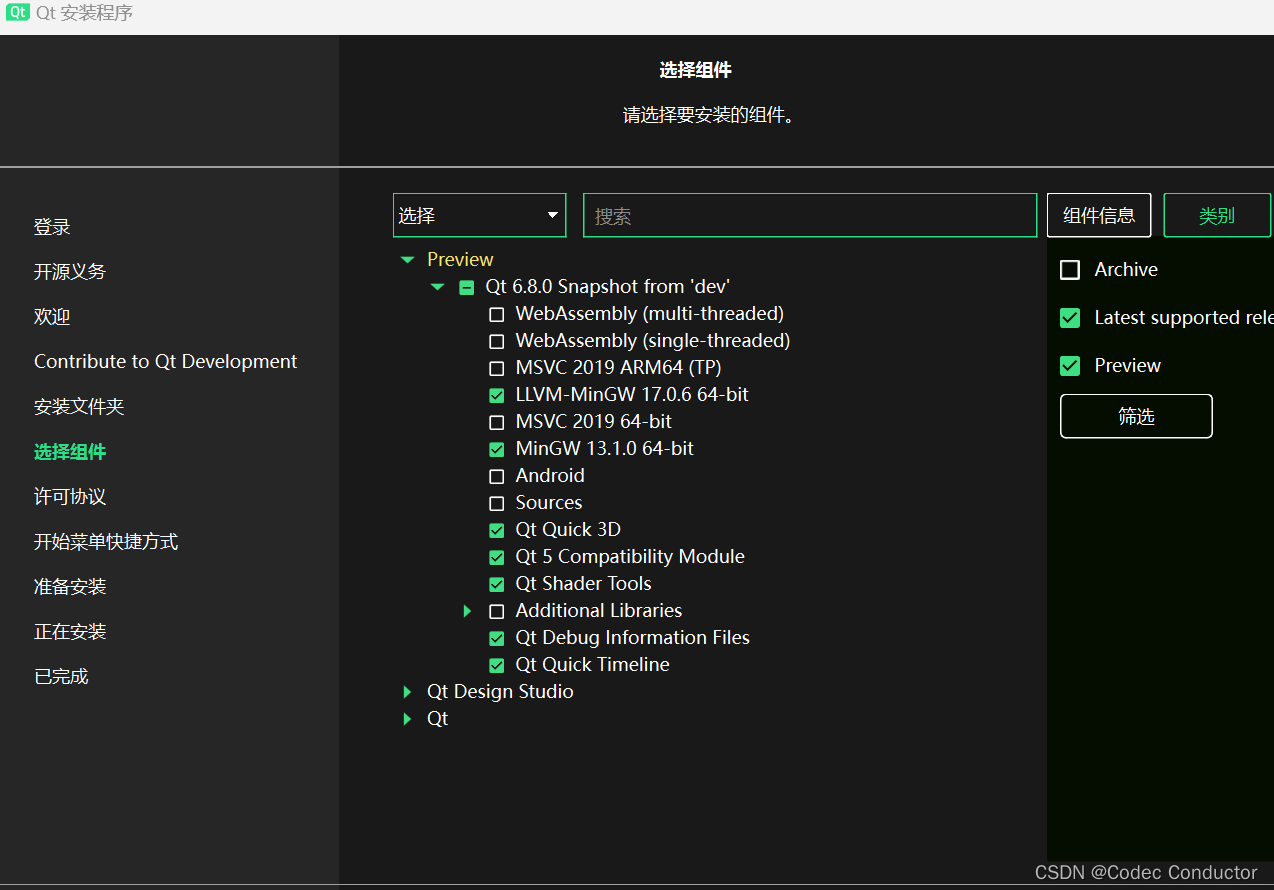
Task: Uncheck Qt 5 Compatibility Module checkbox
Action: (x=496, y=557)
